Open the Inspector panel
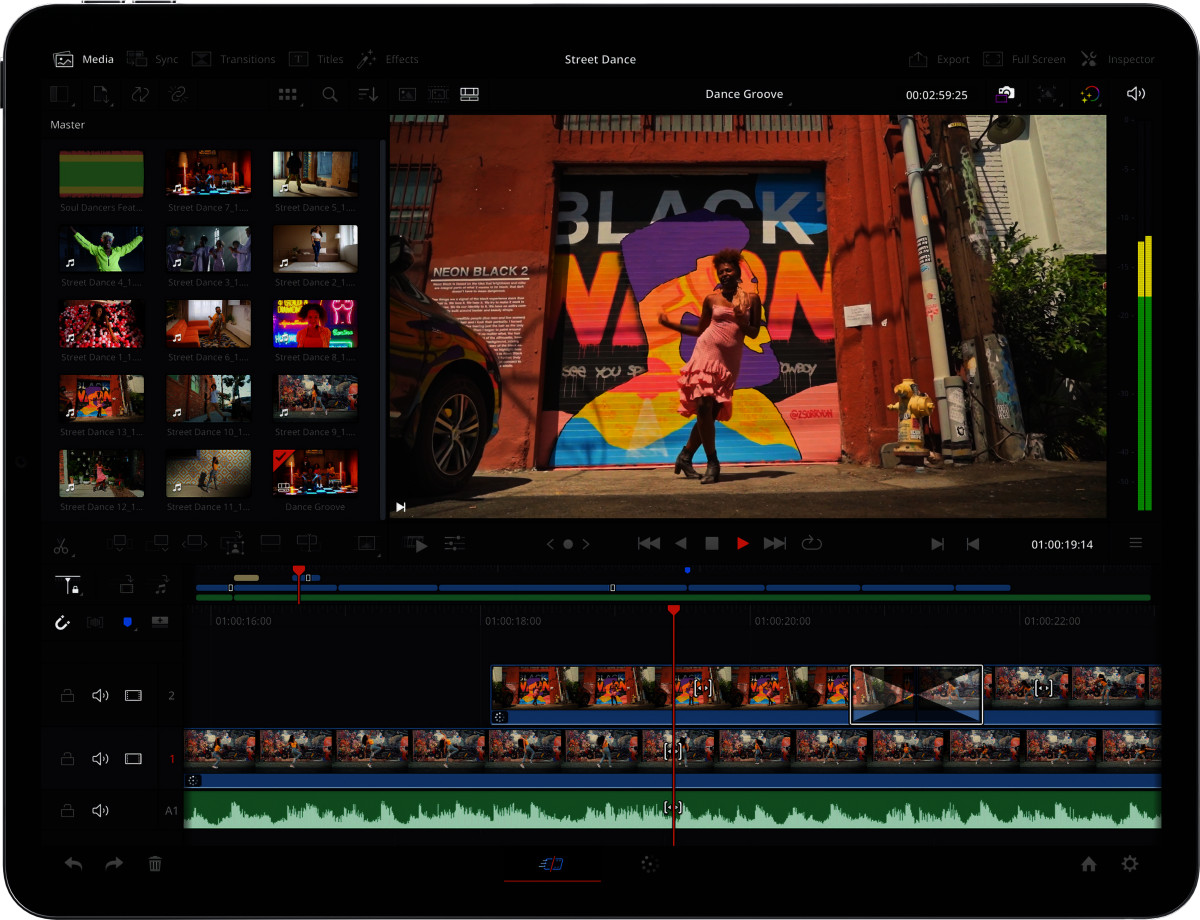The image size is (1200, 920). coord(1117,59)
